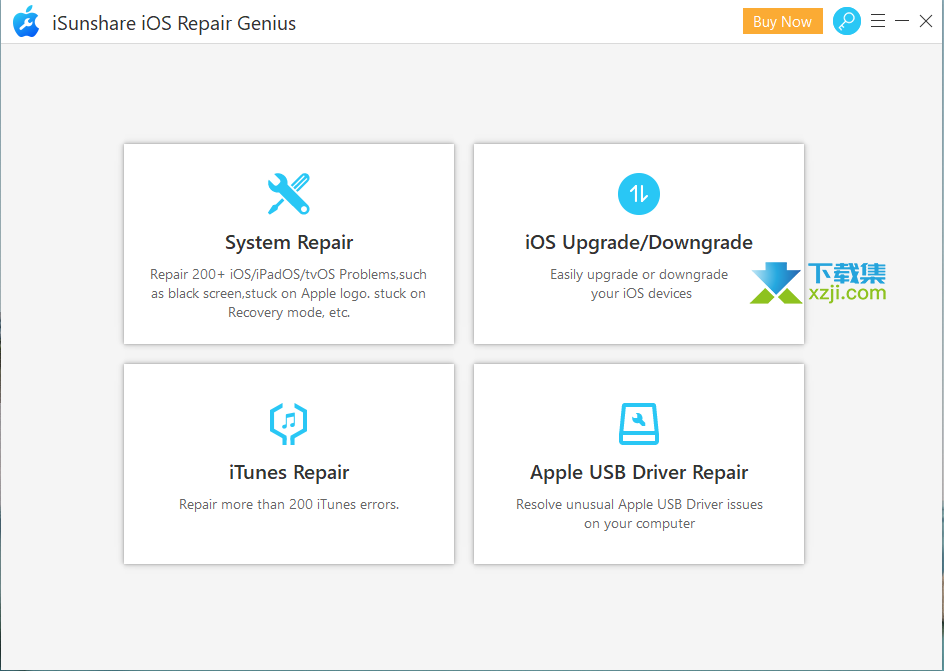Click the iSunshare iOS Repair Genius title
944x671 pixels.
click(x=174, y=23)
